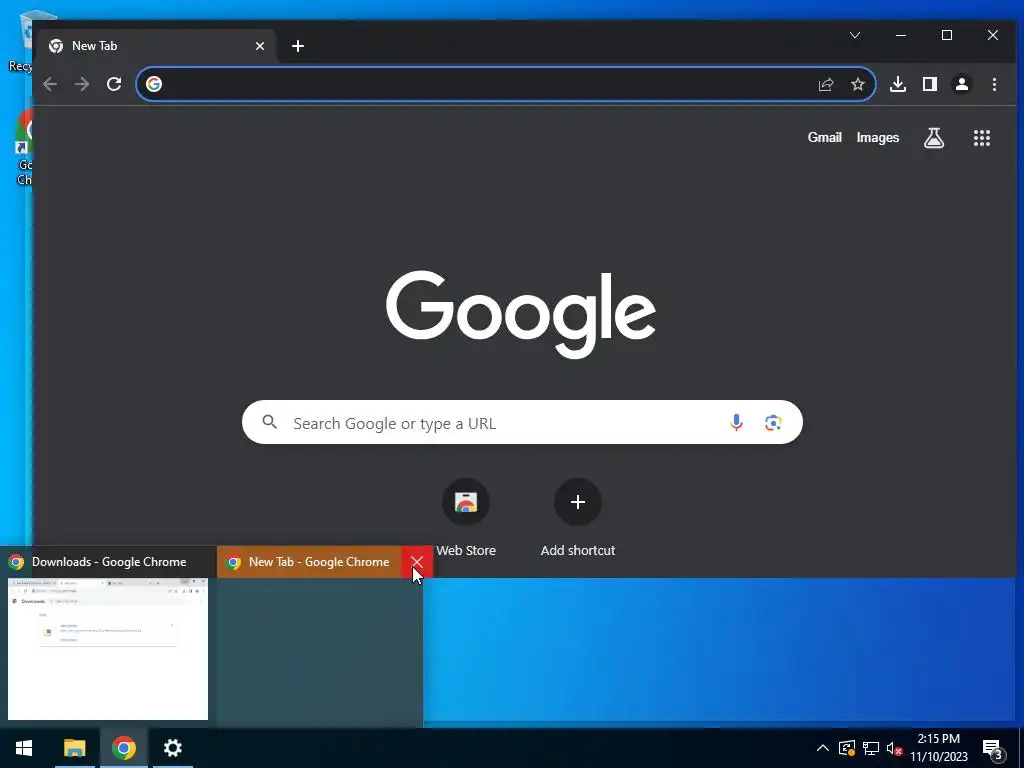Open the Chrome downloads icon
Viewport: 1024px width, 768px height.
point(898,84)
